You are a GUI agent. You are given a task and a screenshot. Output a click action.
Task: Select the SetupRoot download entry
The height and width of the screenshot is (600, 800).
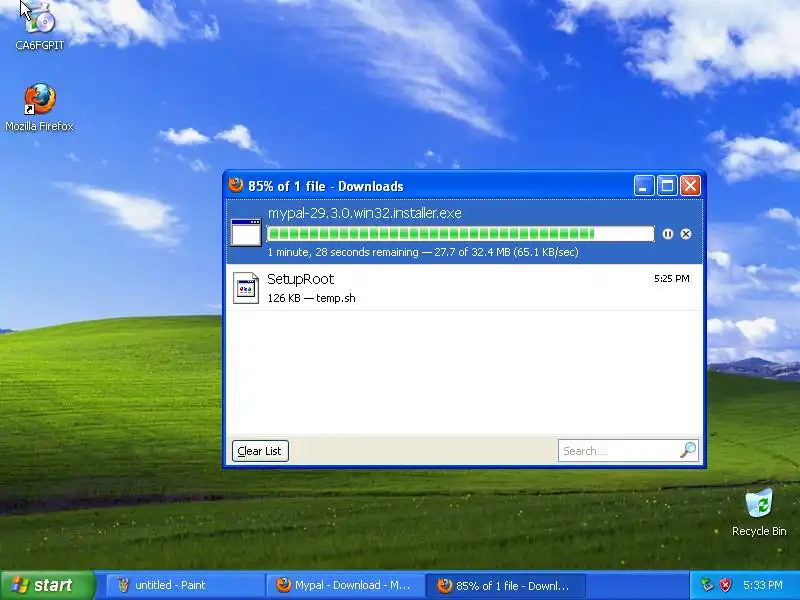pyautogui.click(x=464, y=287)
